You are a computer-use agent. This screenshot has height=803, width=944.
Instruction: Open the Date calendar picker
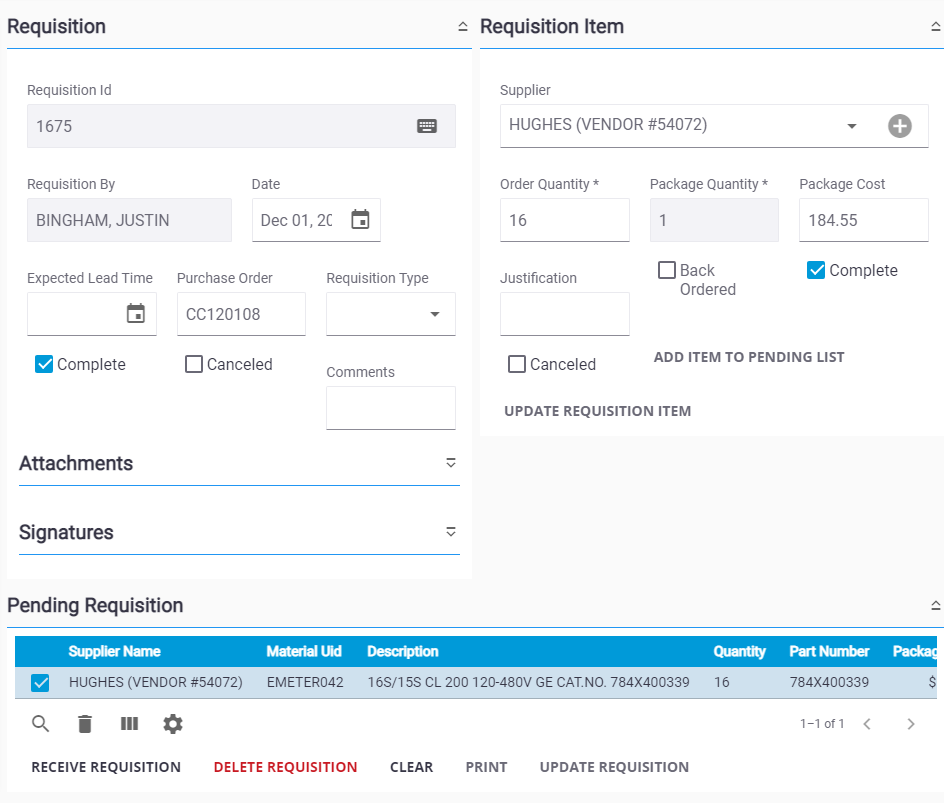pos(360,220)
